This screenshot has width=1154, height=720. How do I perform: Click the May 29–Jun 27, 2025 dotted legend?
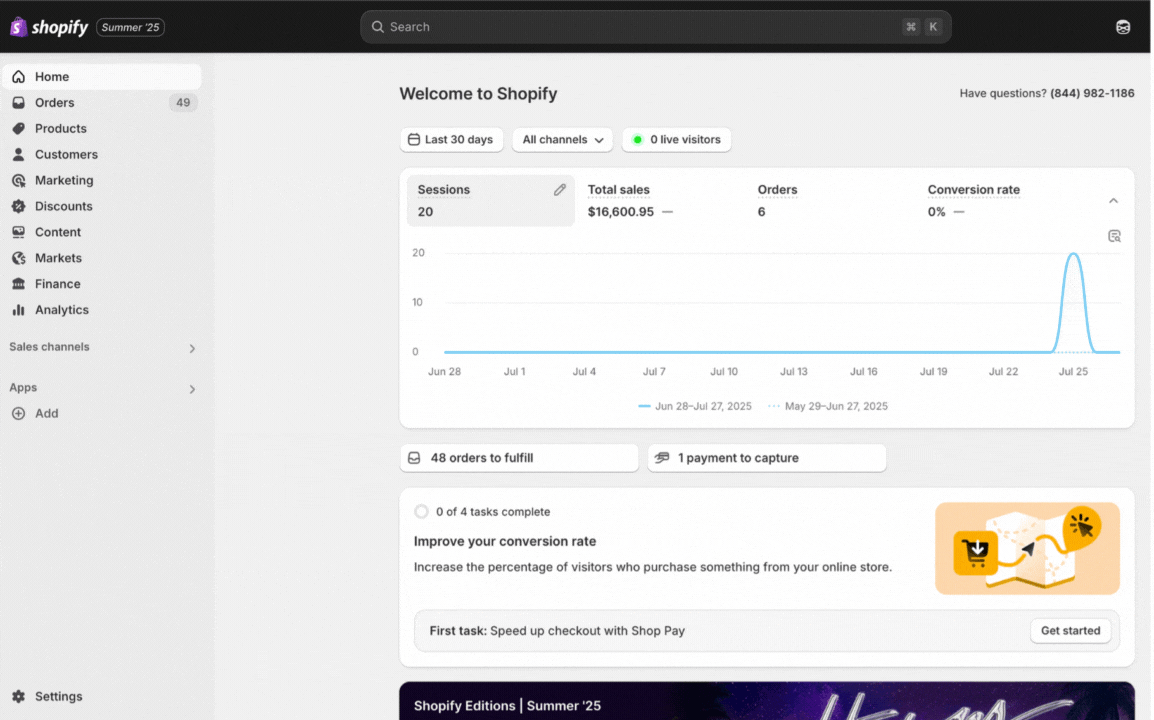tap(828, 406)
